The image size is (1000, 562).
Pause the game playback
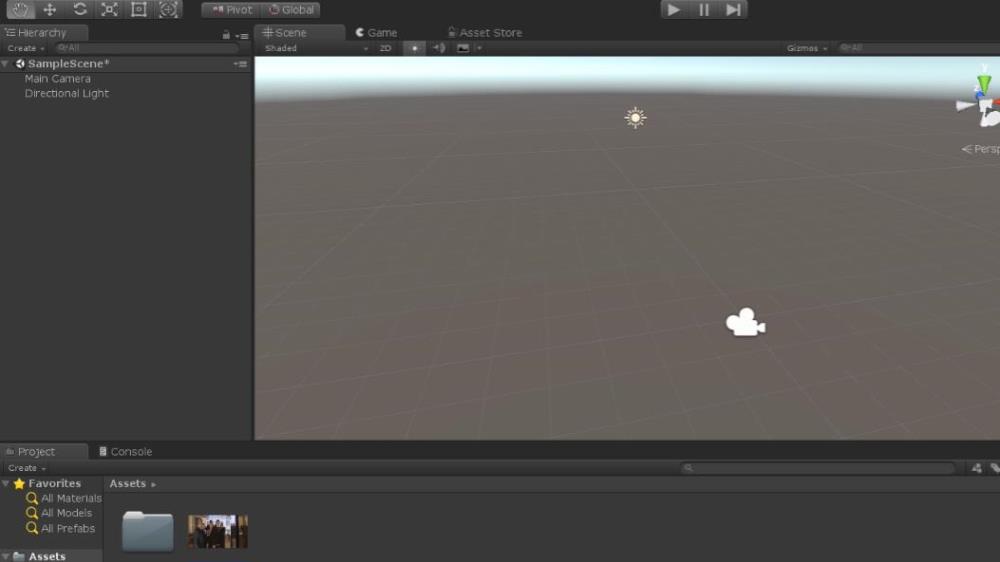[703, 10]
